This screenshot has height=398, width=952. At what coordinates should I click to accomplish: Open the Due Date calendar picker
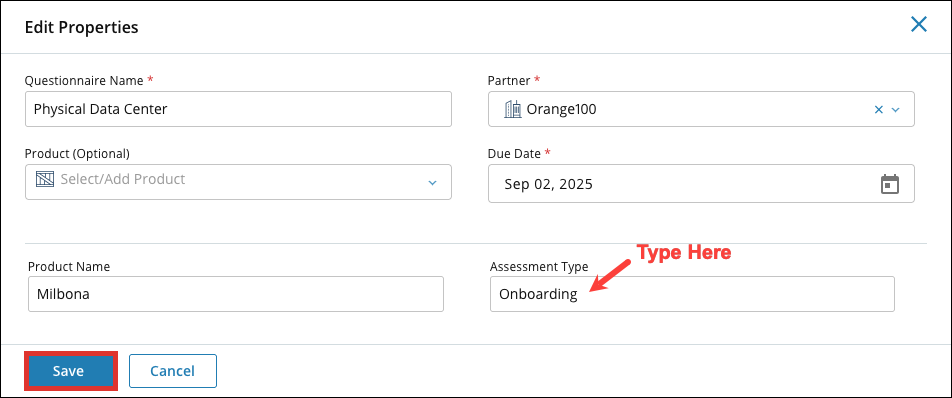pos(889,184)
